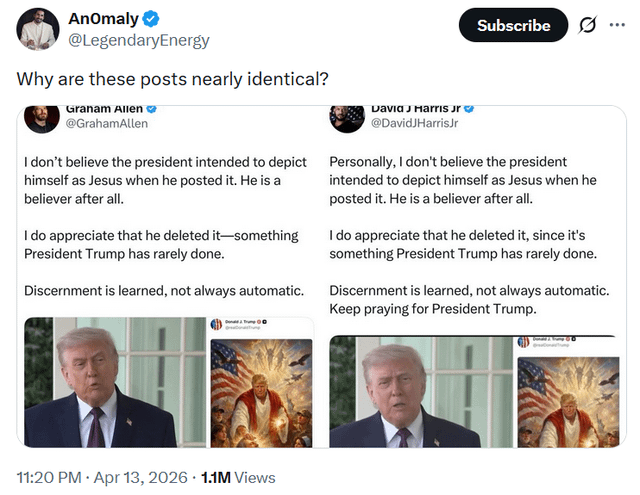Open Graham Allen's avatar in quoted post
Image resolution: width=640 pixels, height=495 pixels.
43,116
